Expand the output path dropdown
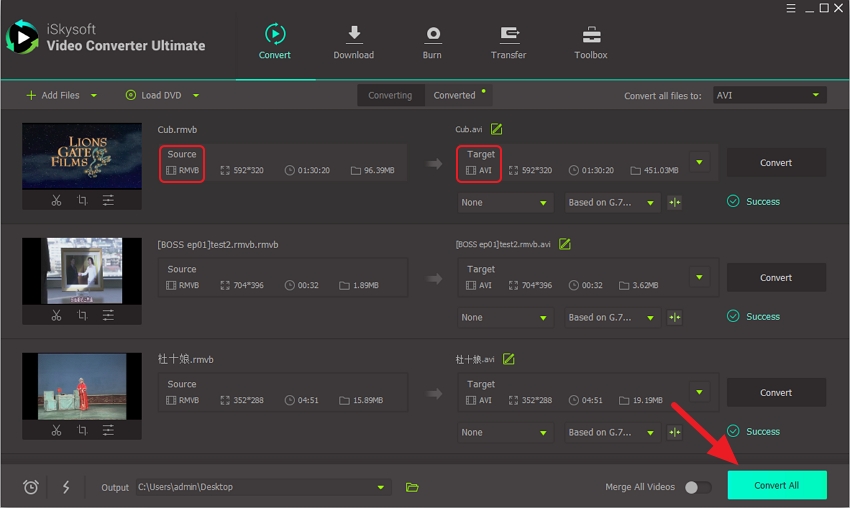850x508 pixels. 380,487
